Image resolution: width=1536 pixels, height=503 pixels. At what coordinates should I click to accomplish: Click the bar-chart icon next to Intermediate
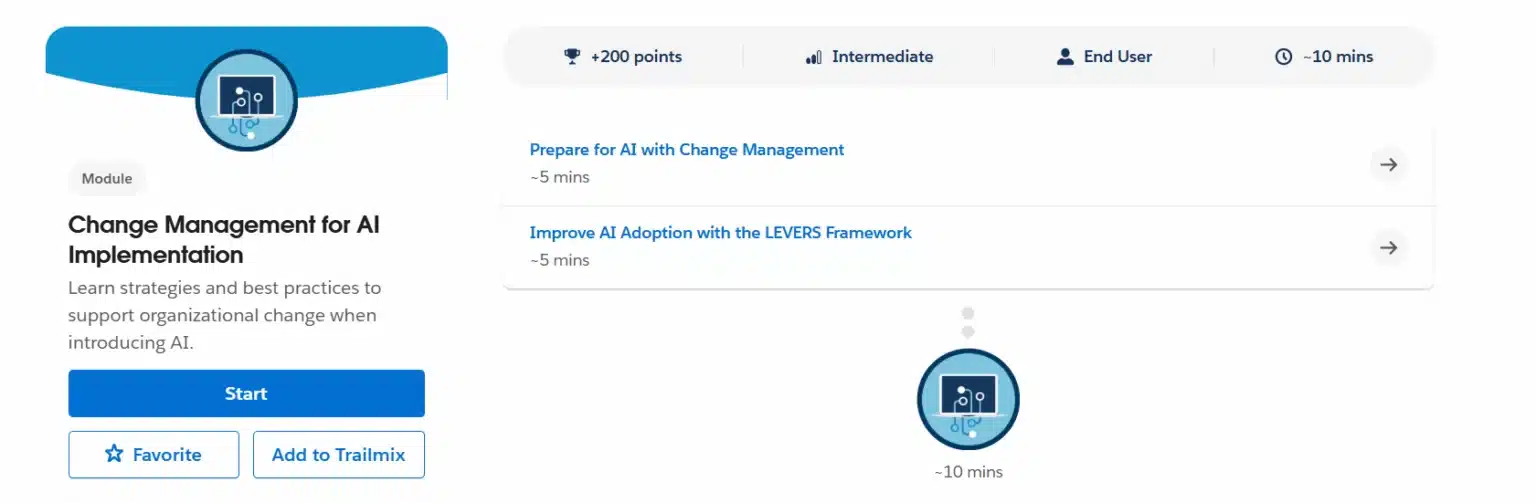pyautogui.click(x=813, y=57)
